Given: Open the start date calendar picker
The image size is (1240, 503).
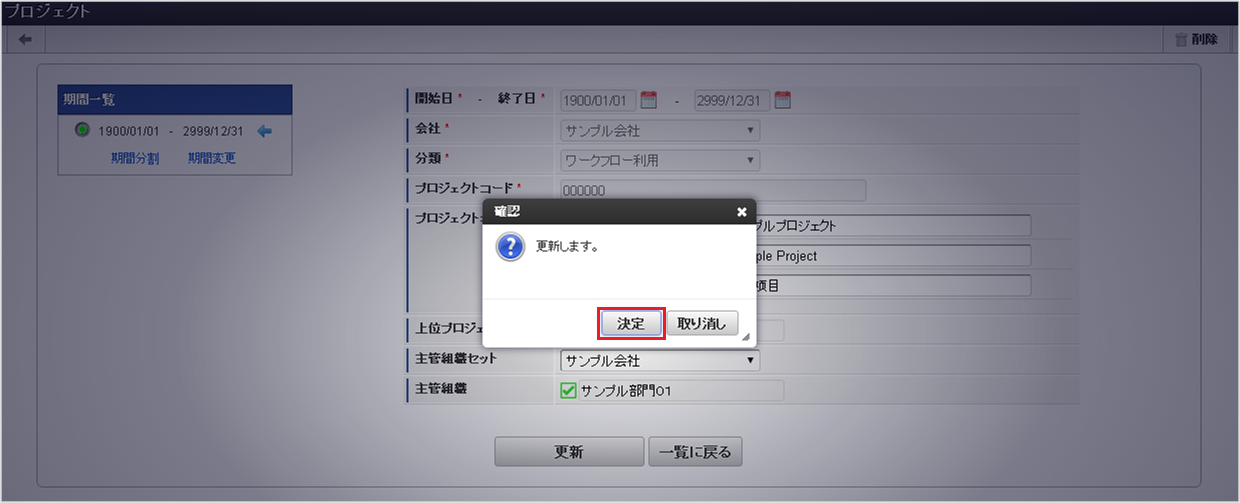Looking at the screenshot, I should [x=648, y=100].
